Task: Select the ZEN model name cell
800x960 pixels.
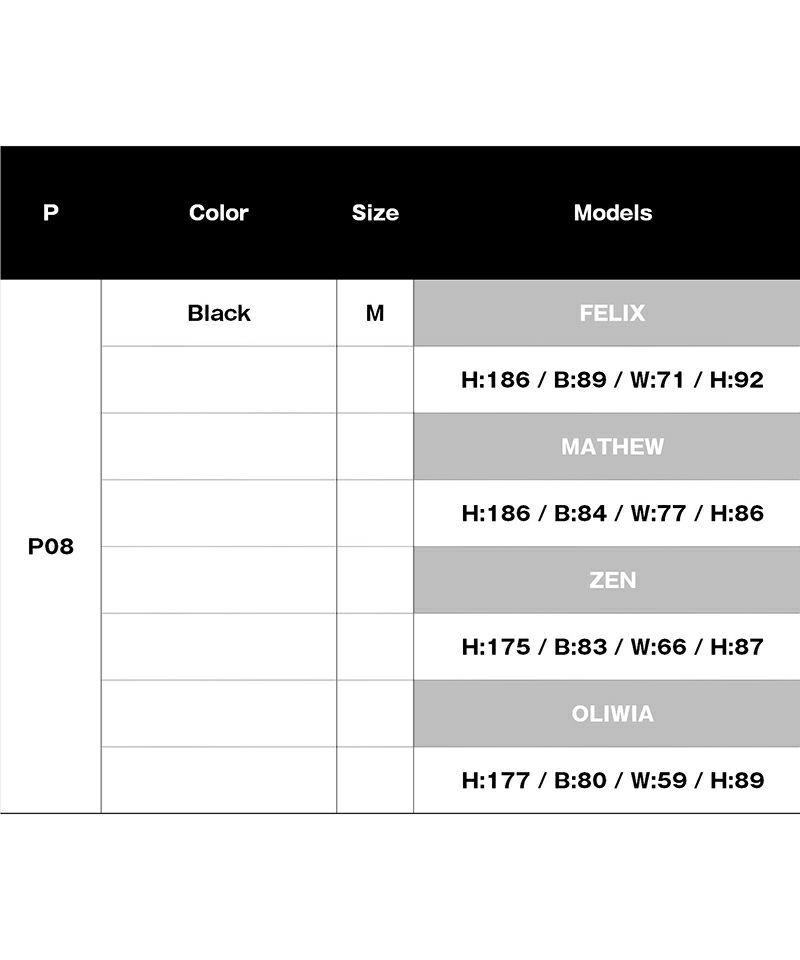Action: tap(612, 580)
